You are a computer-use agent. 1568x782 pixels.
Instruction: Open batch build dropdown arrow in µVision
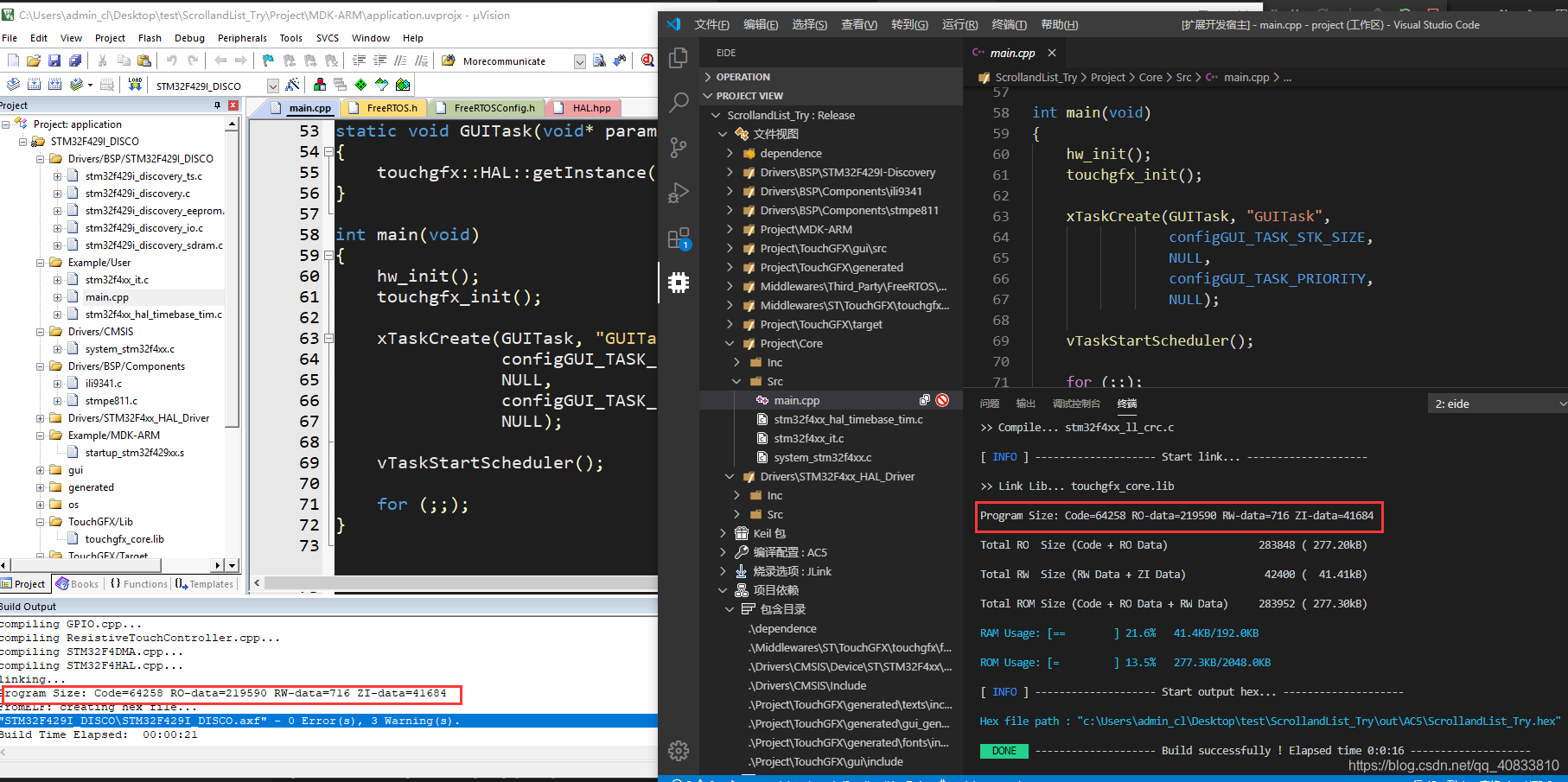pos(90,85)
